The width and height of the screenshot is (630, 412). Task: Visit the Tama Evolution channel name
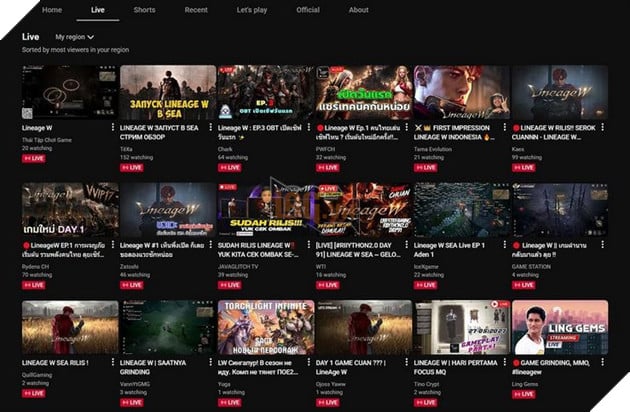click(433, 149)
